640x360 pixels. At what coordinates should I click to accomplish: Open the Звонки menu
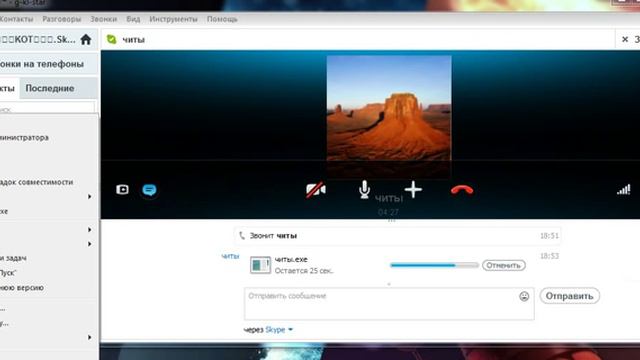tap(104, 19)
